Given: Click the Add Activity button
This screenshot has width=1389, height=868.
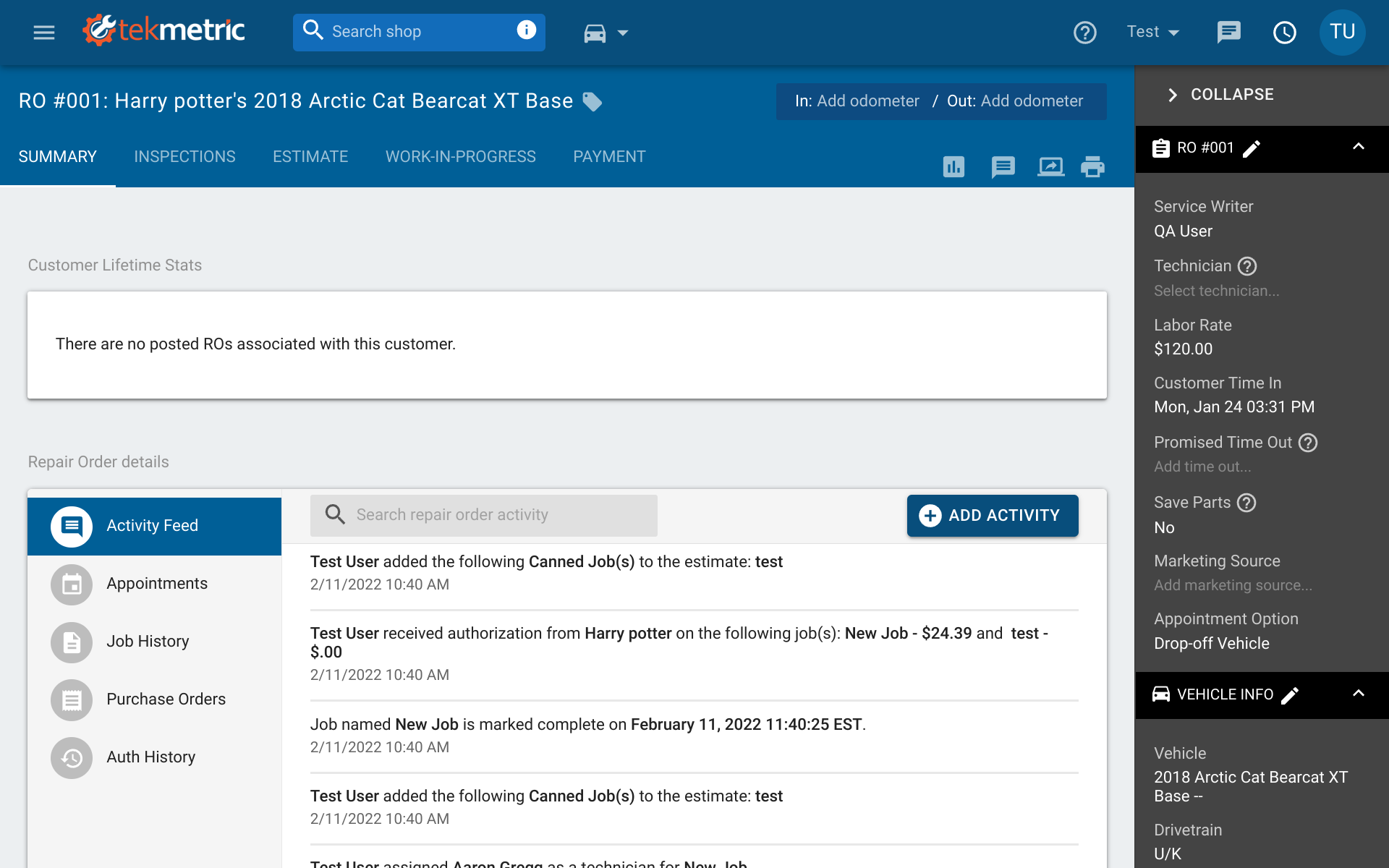Looking at the screenshot, I should [x=992, y=515].
